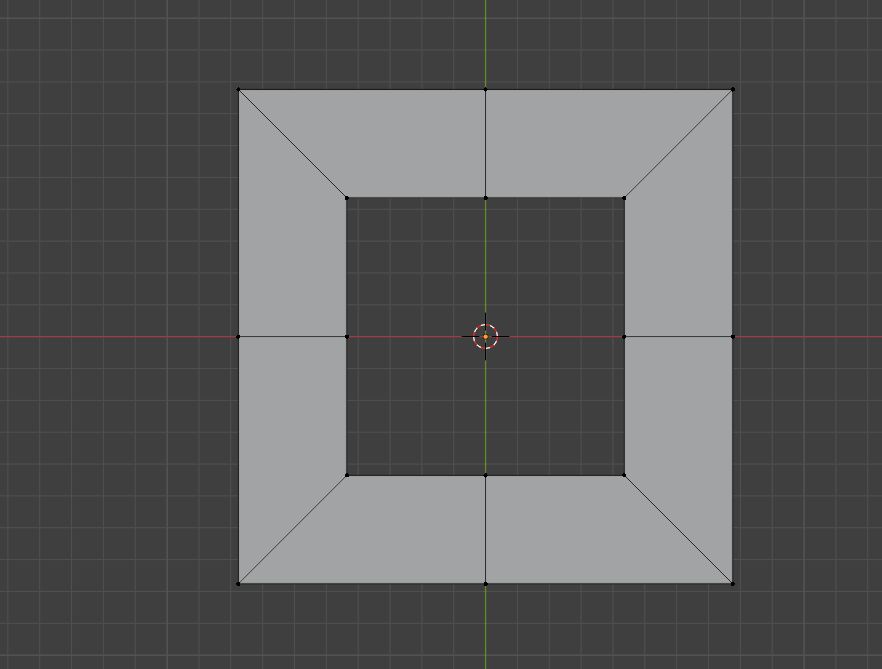Image resolution: width=882 pixels, height=669 pixels.
Task: Select the top-right outer corner vertex
Action: (732, 89)
